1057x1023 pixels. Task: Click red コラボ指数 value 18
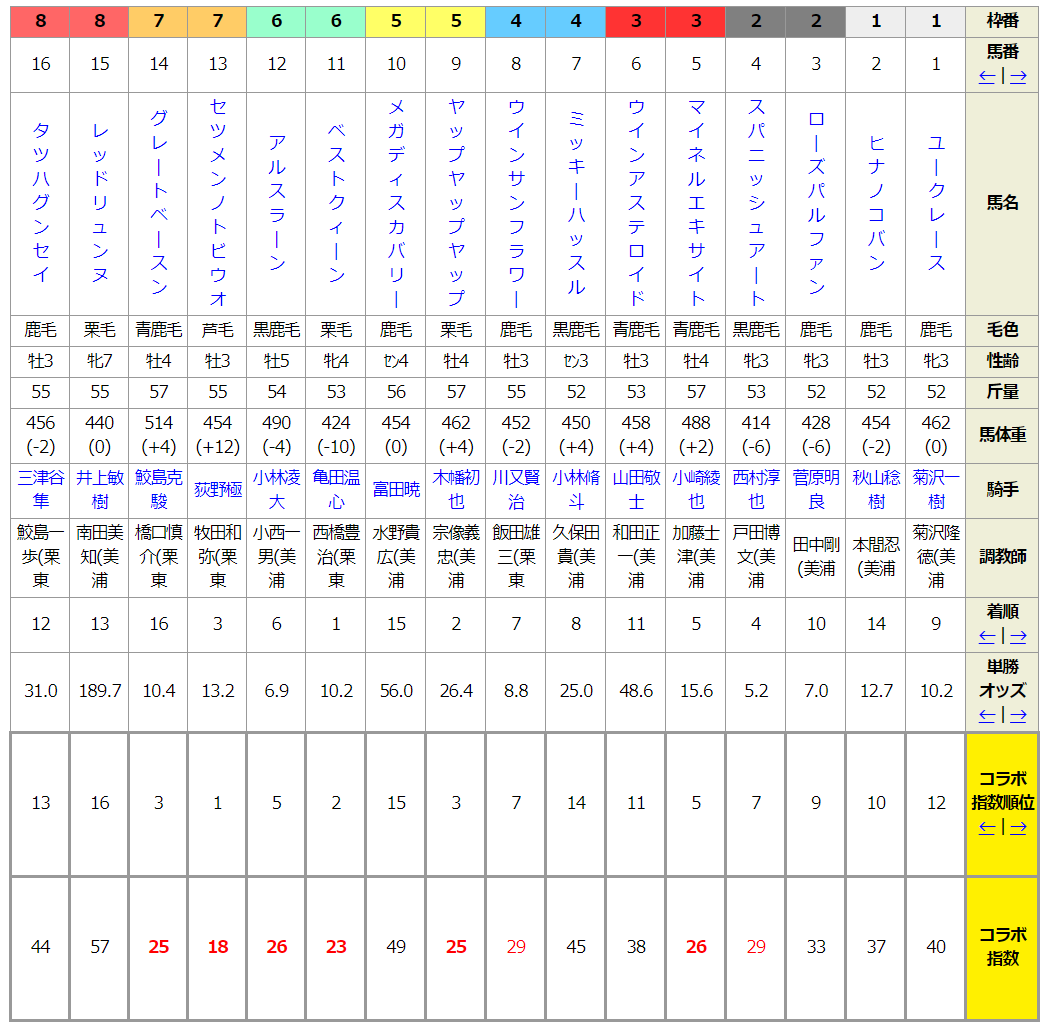(x=218, y=947)
